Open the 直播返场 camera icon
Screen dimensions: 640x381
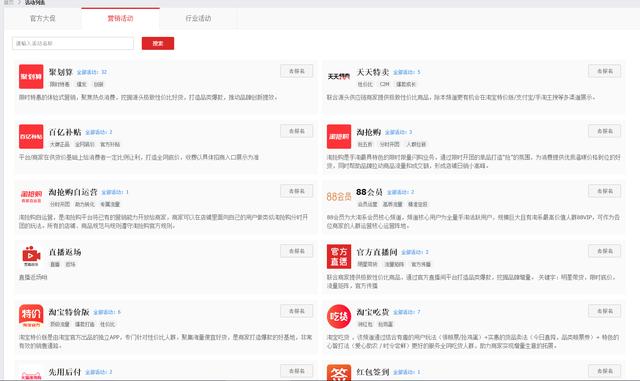pyautogui.click(x=31, y=256)
